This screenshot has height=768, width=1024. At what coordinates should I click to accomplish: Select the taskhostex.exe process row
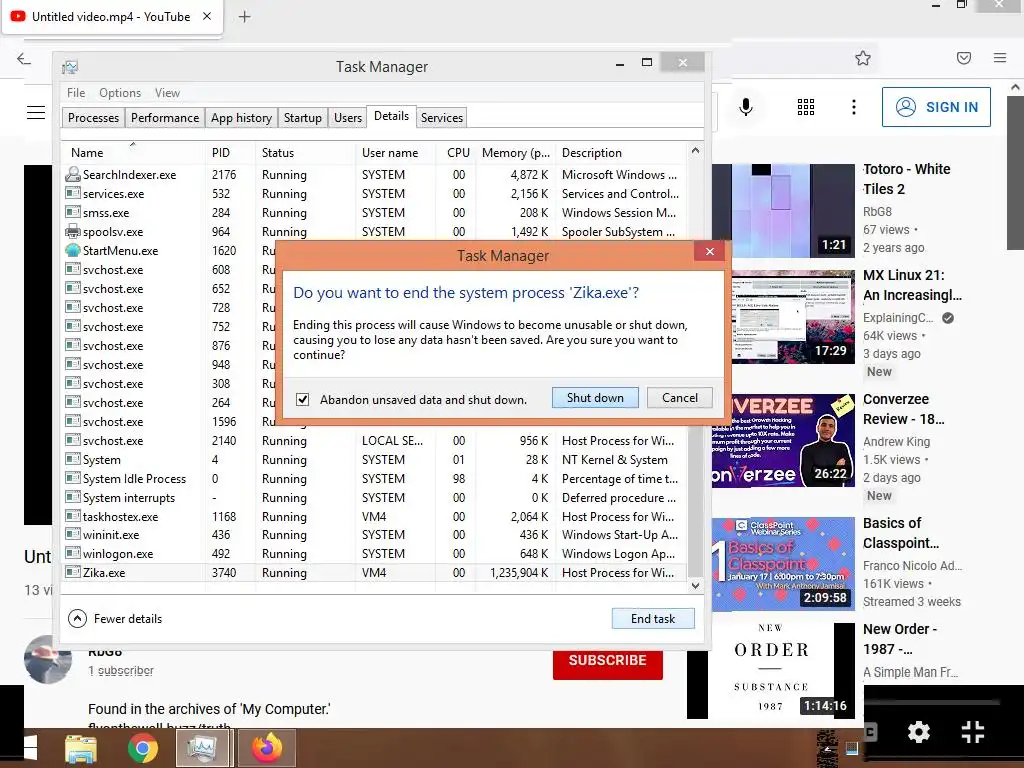pyautogui.click(x=372, y=517)
